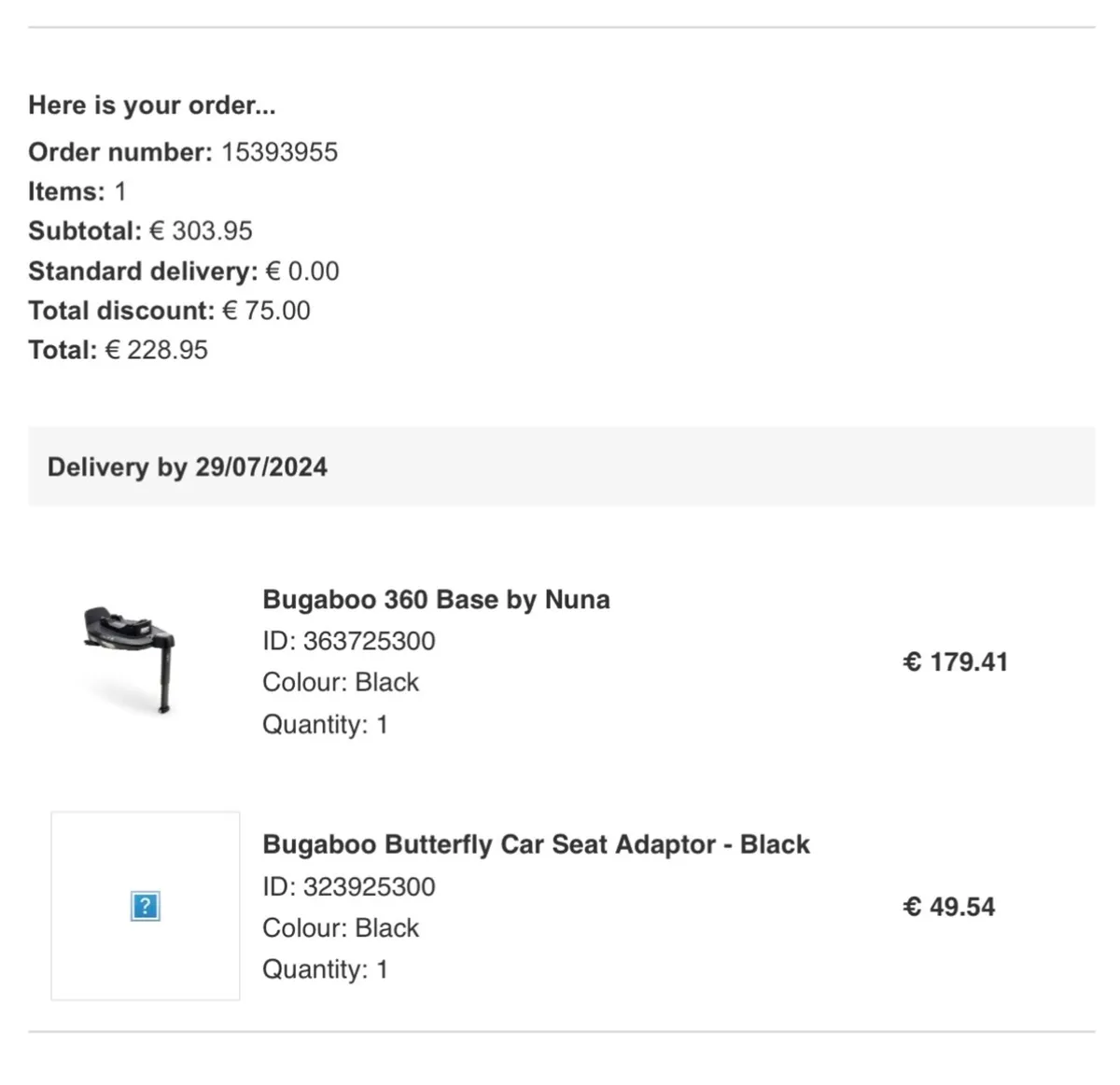Open the Bugaboo 360 Base by Nuna title
The image size is (1120, 1085).
coord(436,599)
